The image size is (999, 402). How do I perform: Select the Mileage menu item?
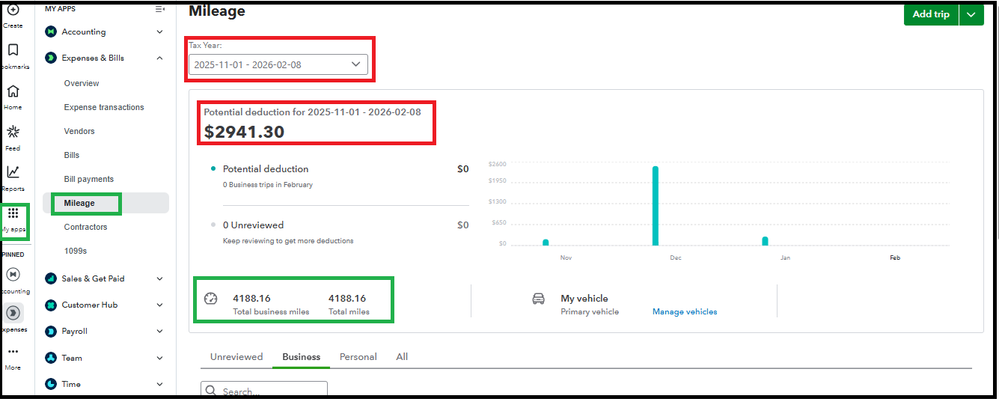[x=106, y=203]
